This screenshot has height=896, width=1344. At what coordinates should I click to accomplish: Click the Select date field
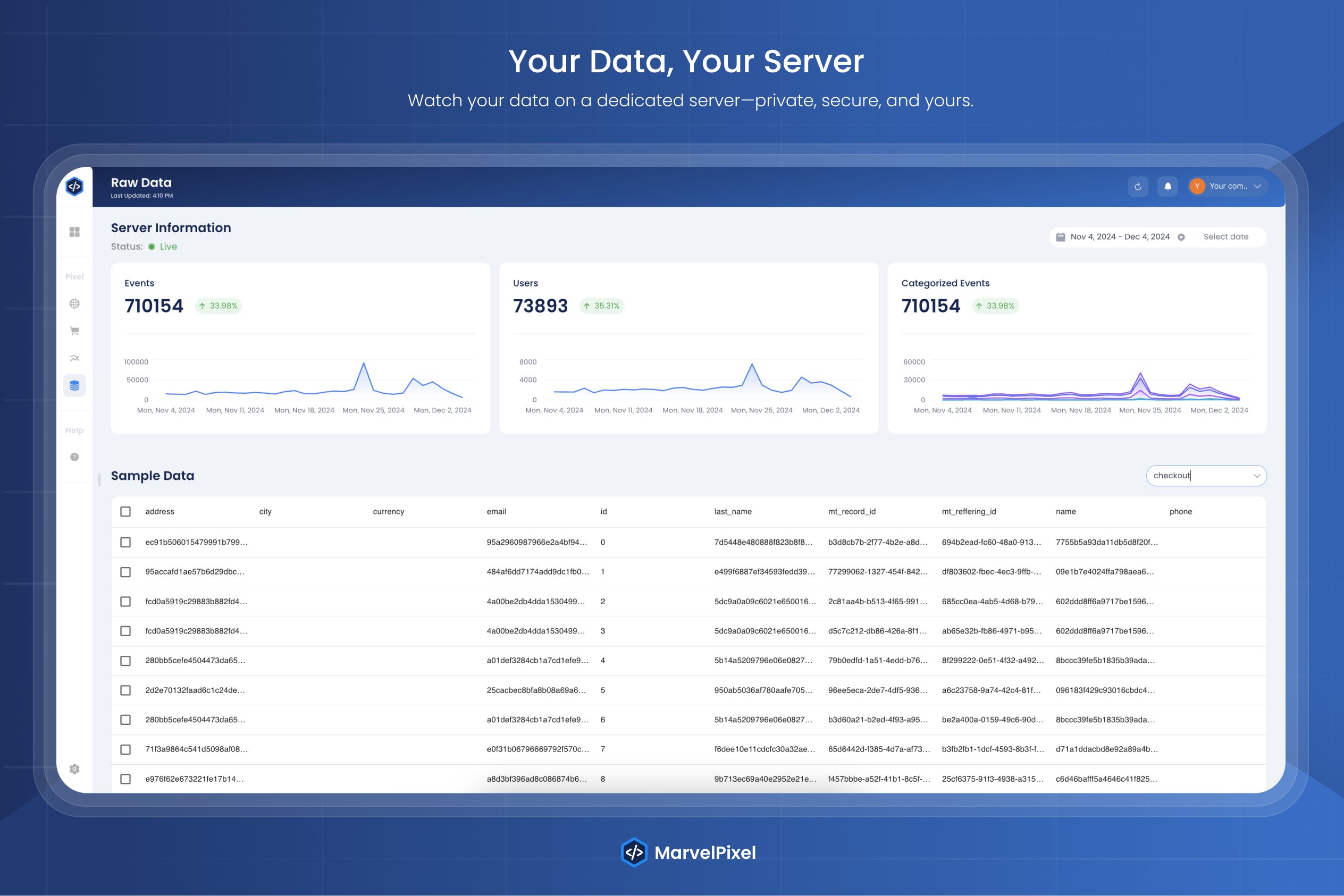[x=1225, y=236]
